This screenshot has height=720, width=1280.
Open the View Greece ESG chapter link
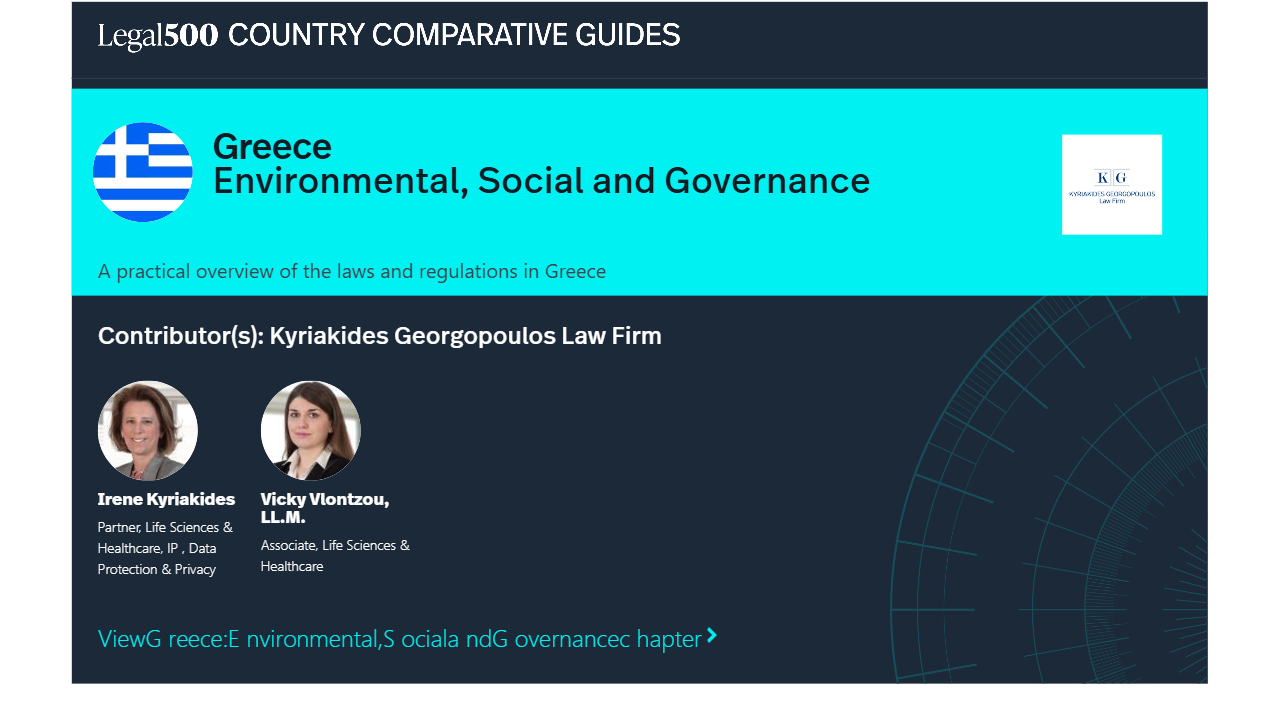(399, 639)
